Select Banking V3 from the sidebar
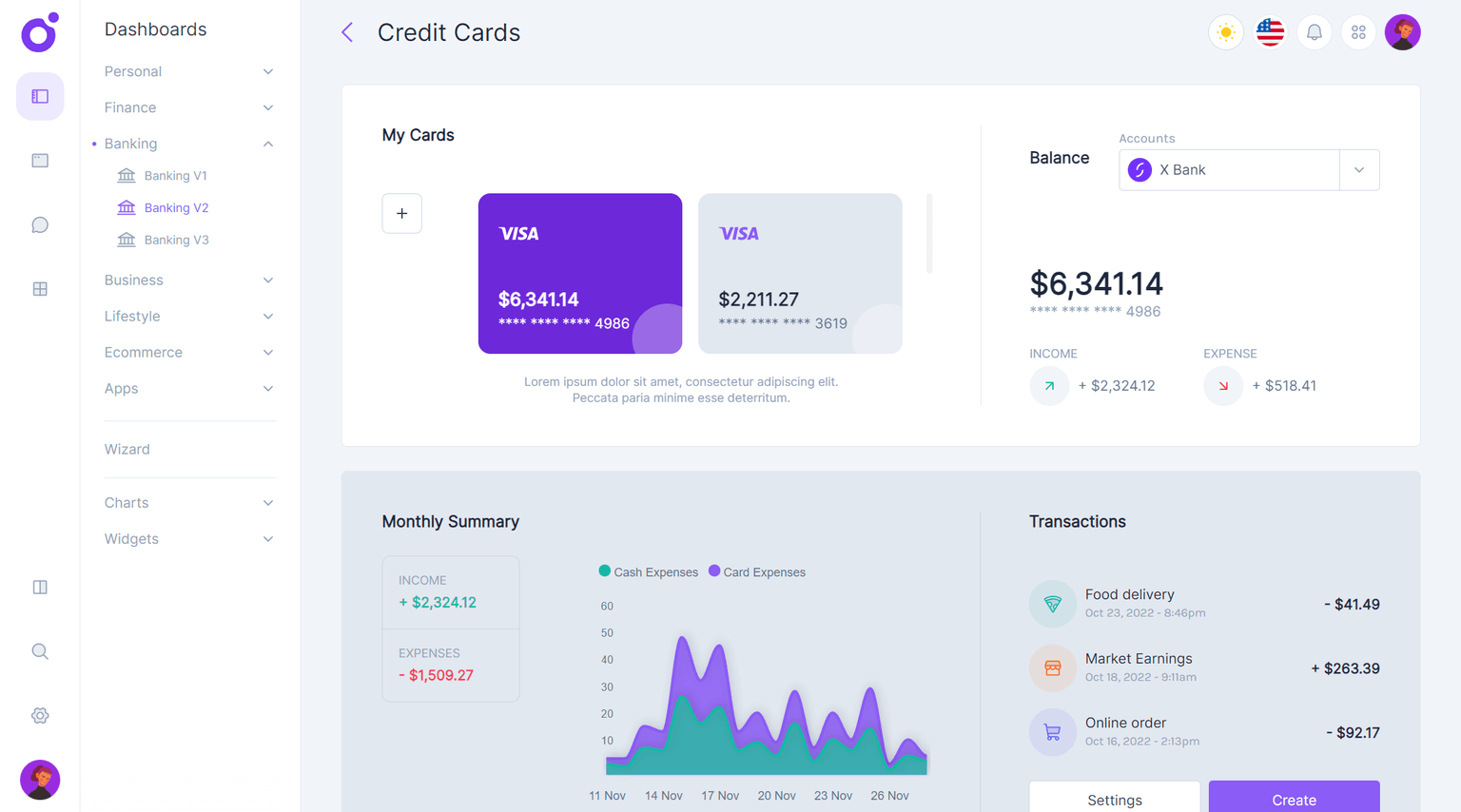The height and width of the screenshot is (812, 1461). point(177,240)
